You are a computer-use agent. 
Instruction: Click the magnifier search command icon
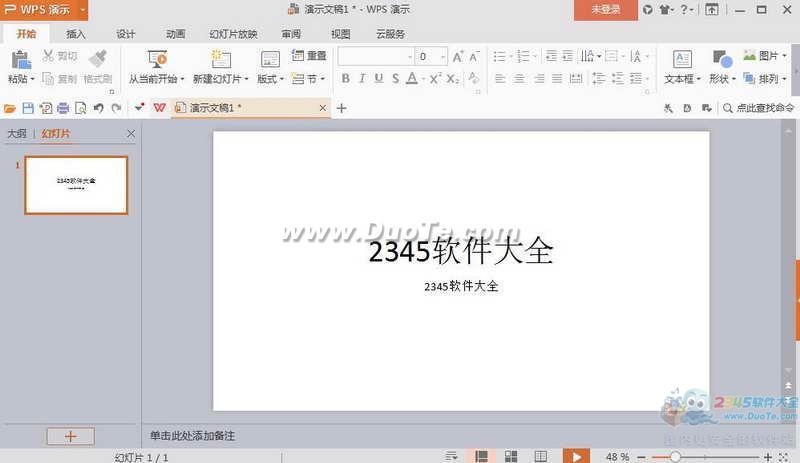(x=728, y=108)
